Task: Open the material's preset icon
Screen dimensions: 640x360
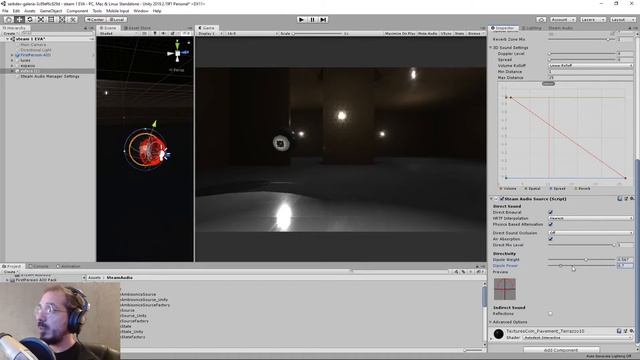Action: 625,331
